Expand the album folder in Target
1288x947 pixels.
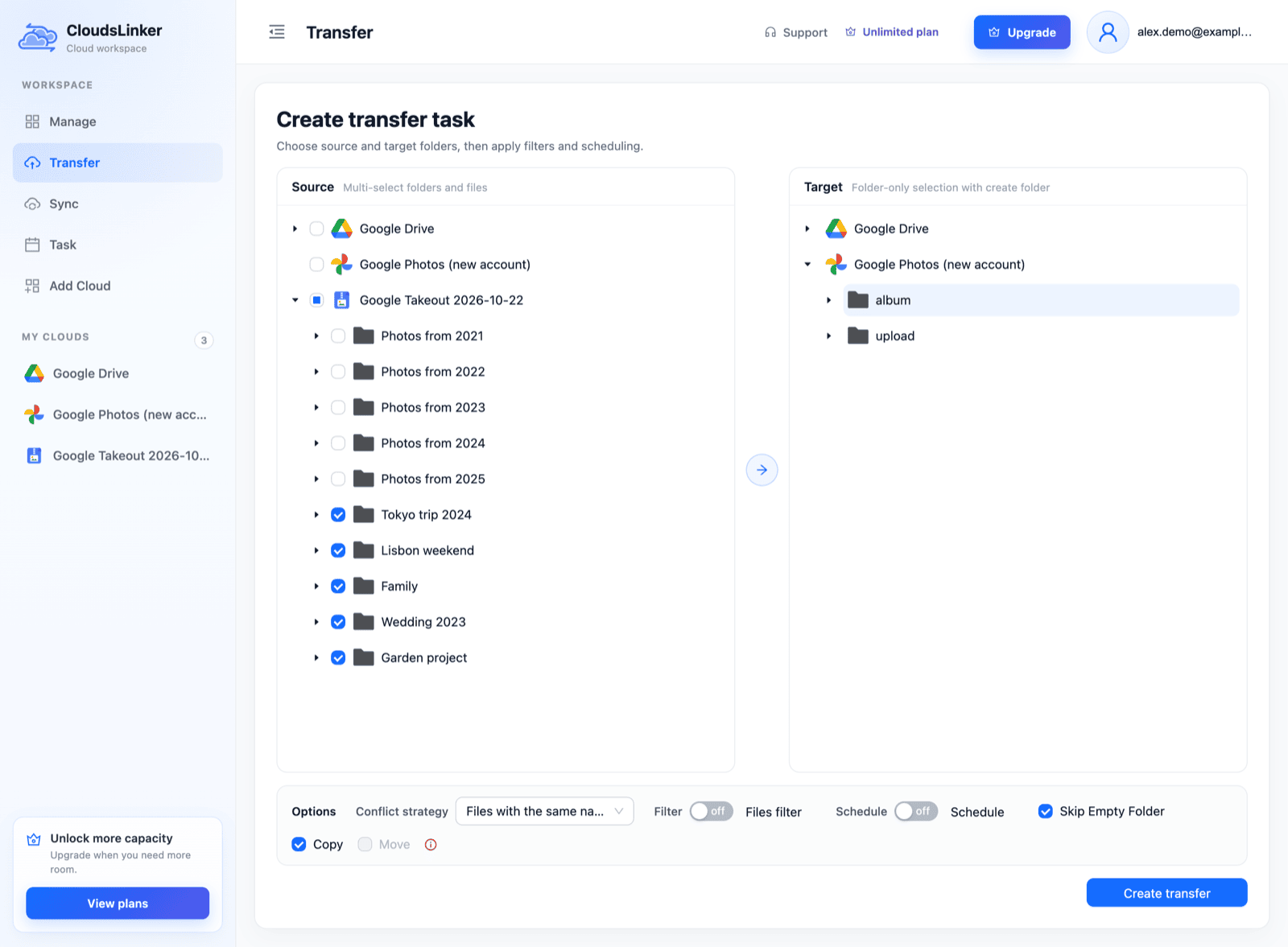828,300
